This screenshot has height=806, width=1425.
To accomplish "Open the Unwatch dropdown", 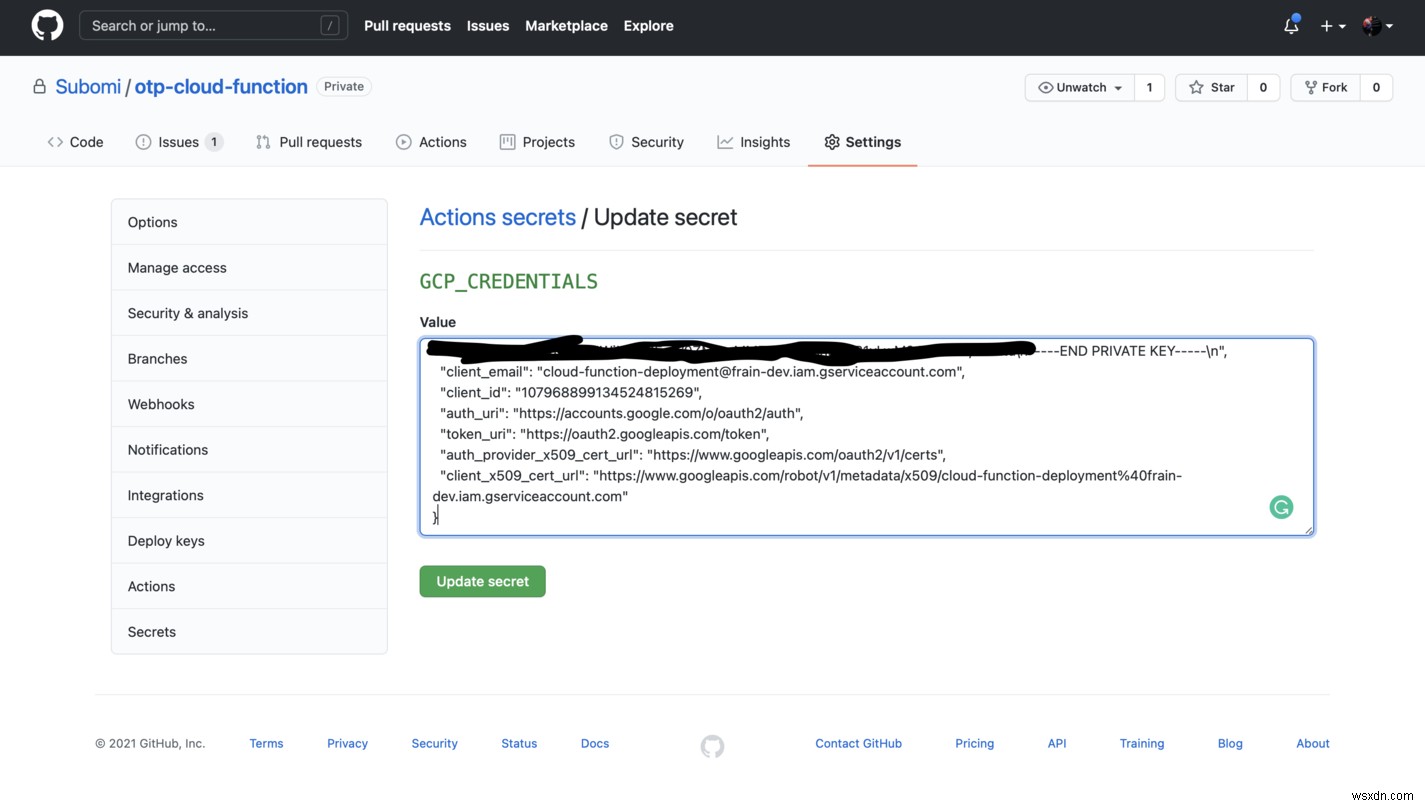I will tap(1080, 88).
